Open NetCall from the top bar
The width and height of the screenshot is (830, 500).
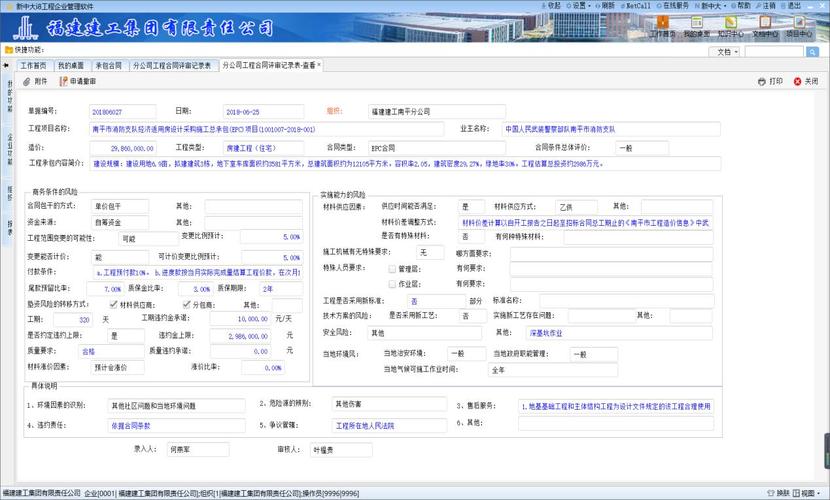(635, 5)
